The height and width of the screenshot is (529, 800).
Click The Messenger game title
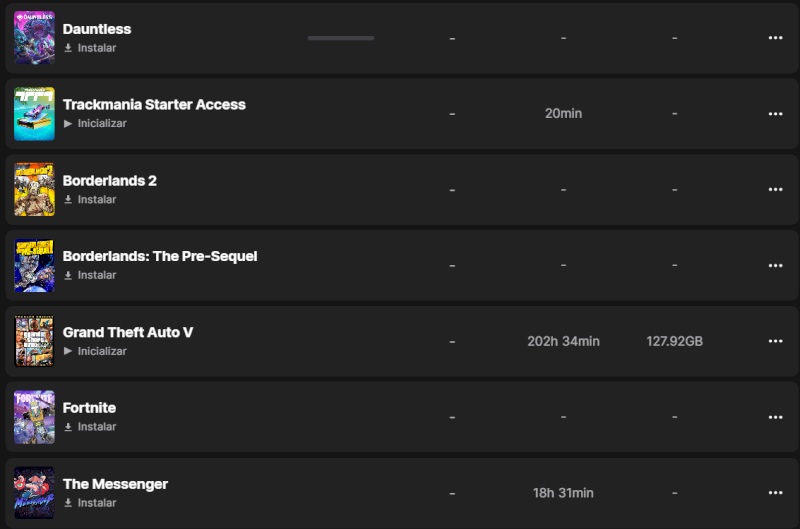115,484
